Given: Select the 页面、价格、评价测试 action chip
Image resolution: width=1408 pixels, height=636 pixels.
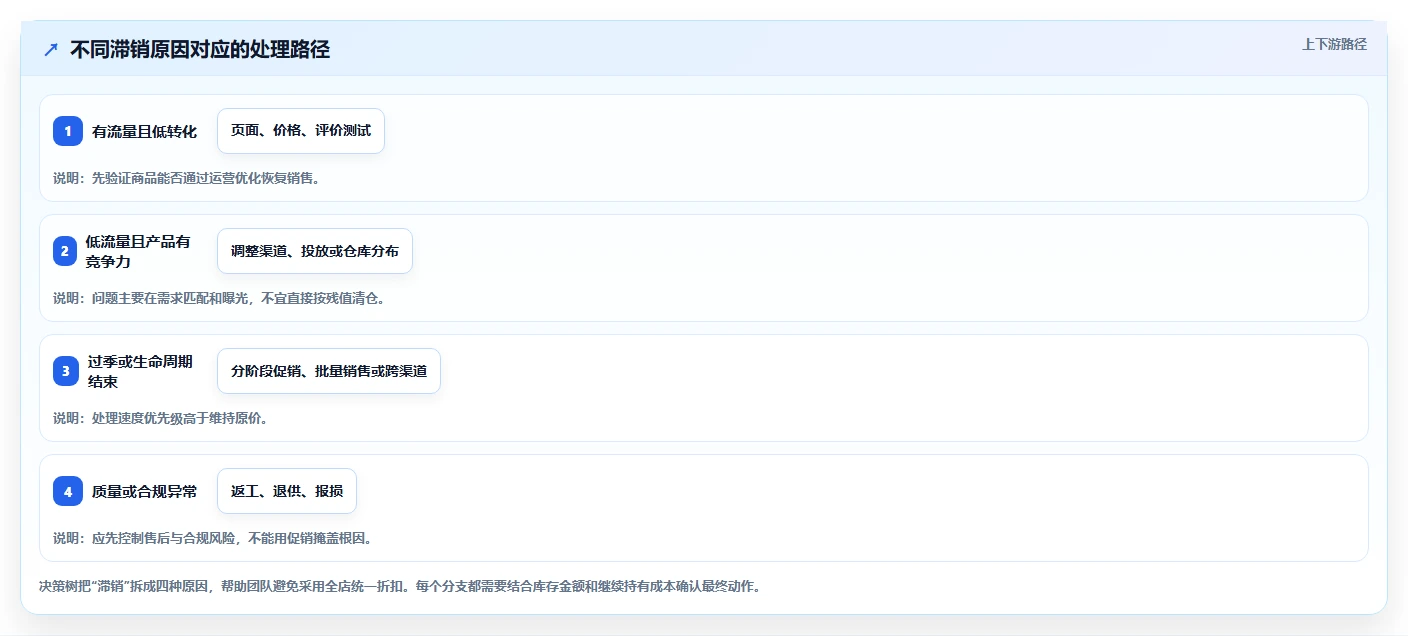Looking at the screenshot, I should tap(301, 131).
